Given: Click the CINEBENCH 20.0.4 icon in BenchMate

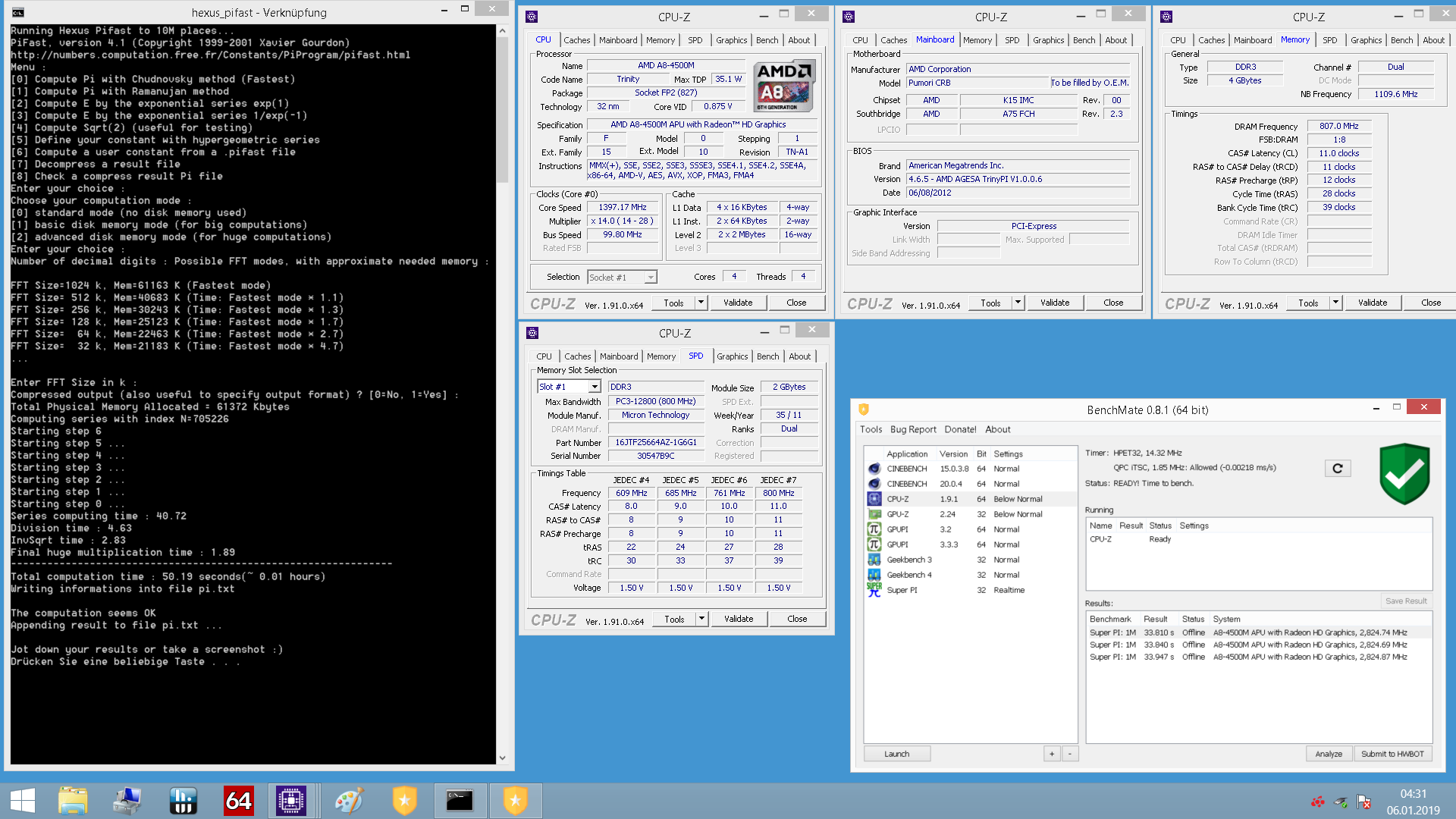Looking at the screenshot, I should [x=874, y=484].
